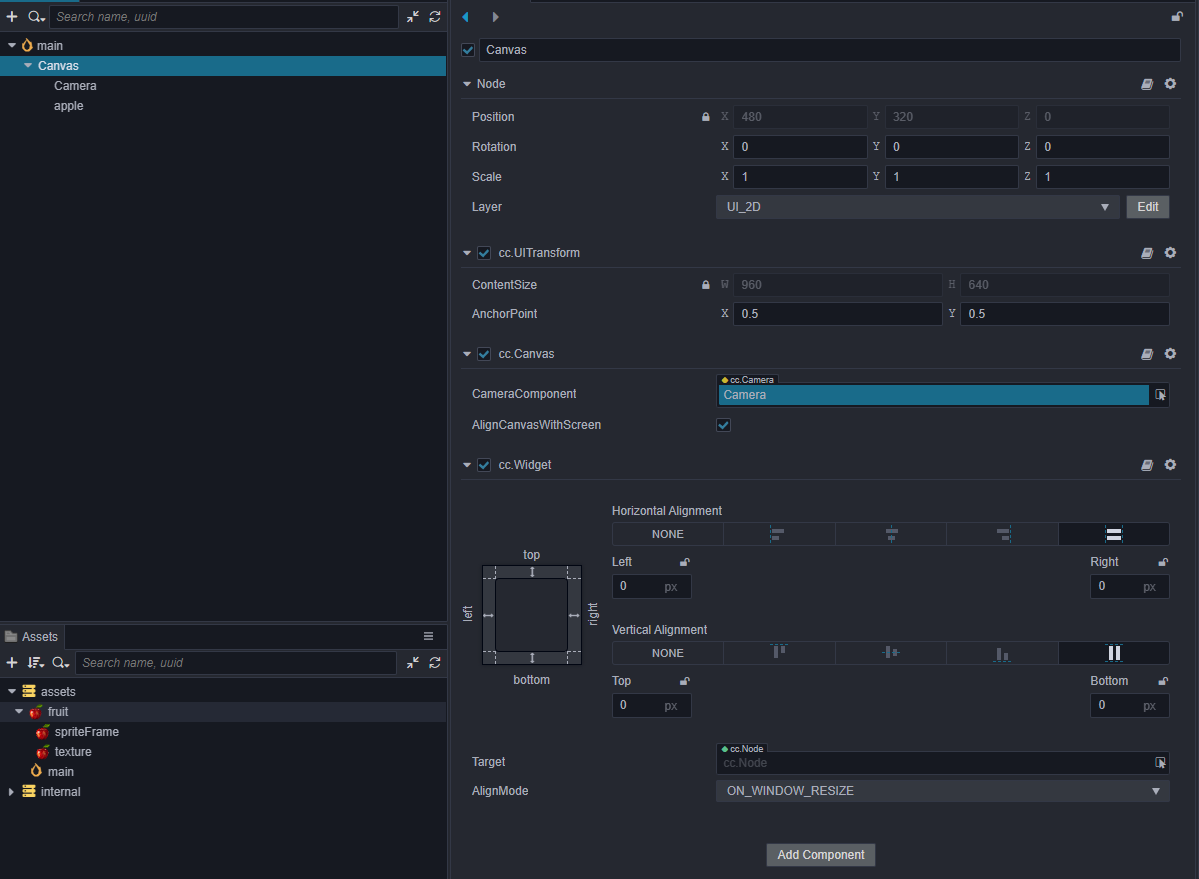Open cc.Canvas gear settings
Screen dimensions: 1199x879
pyautogui.click(x=1170, y=353)
